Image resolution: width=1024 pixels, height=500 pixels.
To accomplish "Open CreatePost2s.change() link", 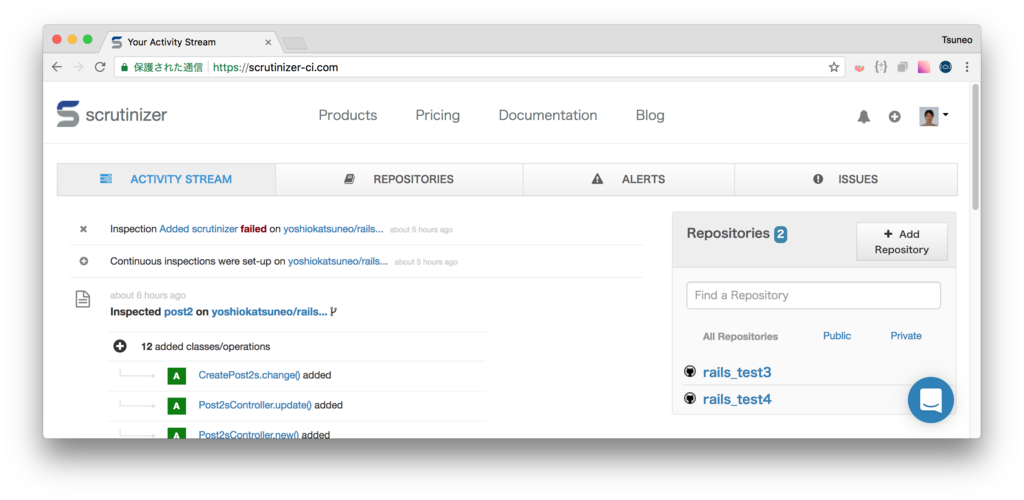I will click(249, 375).
